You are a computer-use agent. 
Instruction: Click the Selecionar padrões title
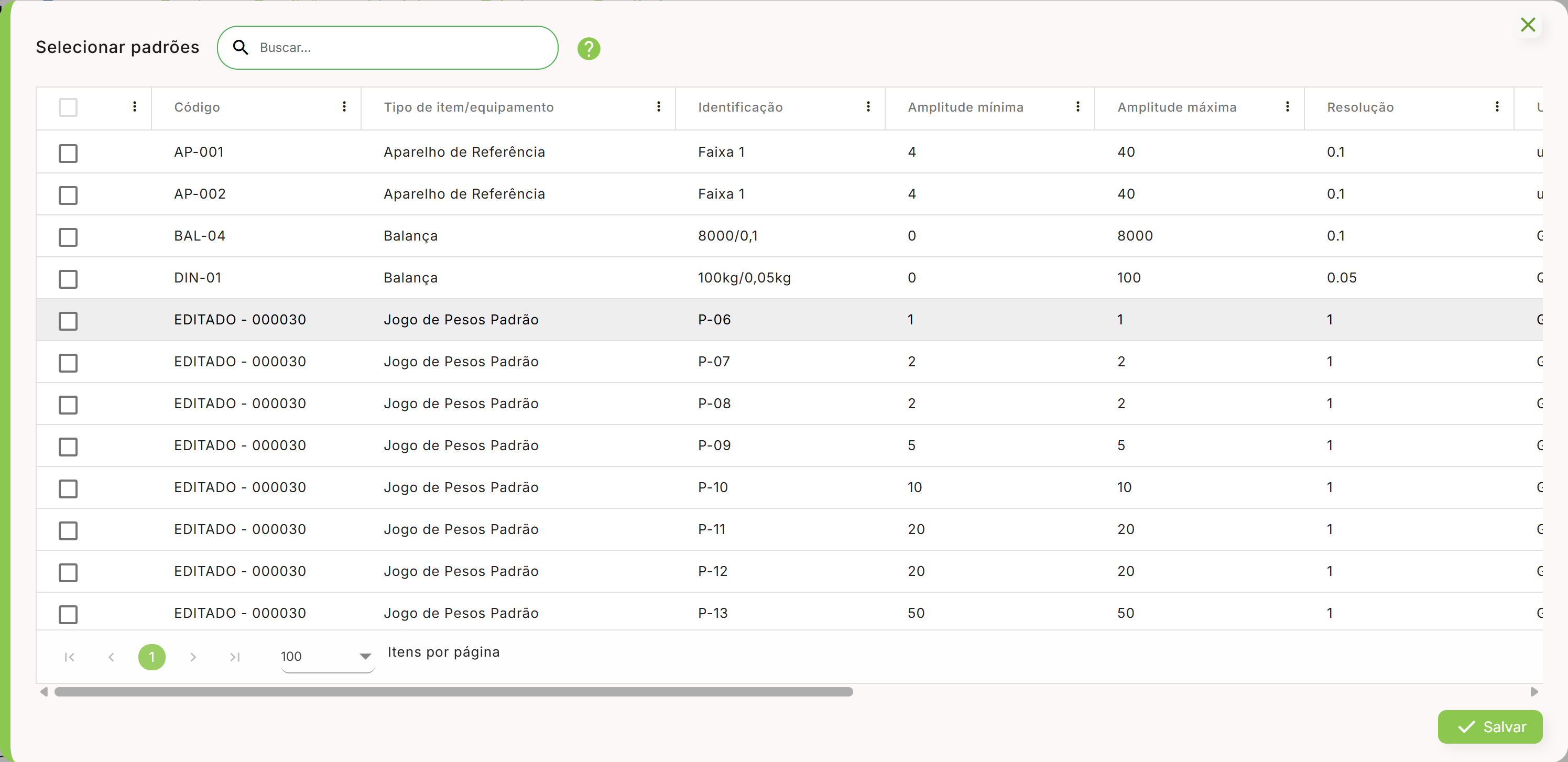click(x=117, y=48)
